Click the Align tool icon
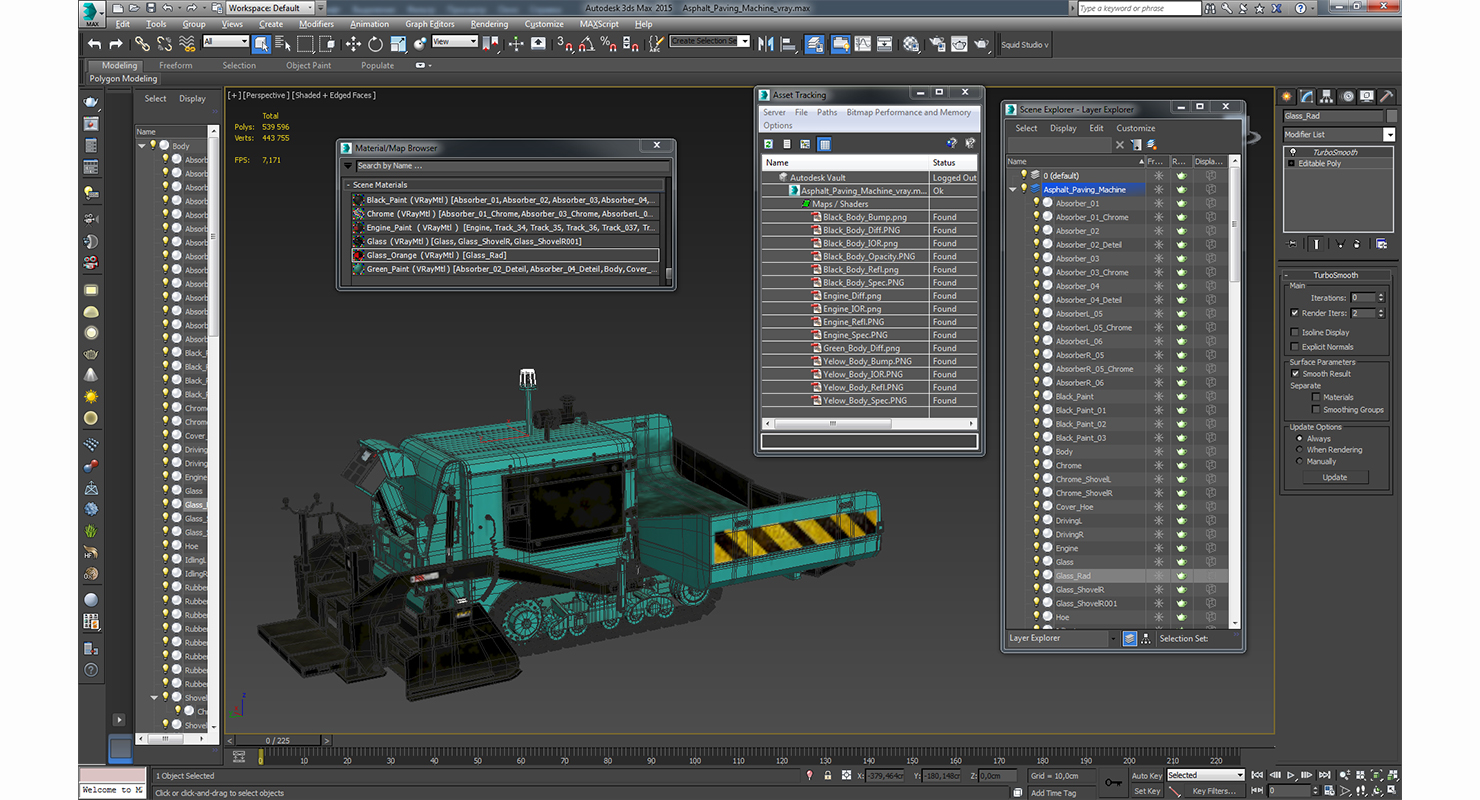 pos(788,44)
